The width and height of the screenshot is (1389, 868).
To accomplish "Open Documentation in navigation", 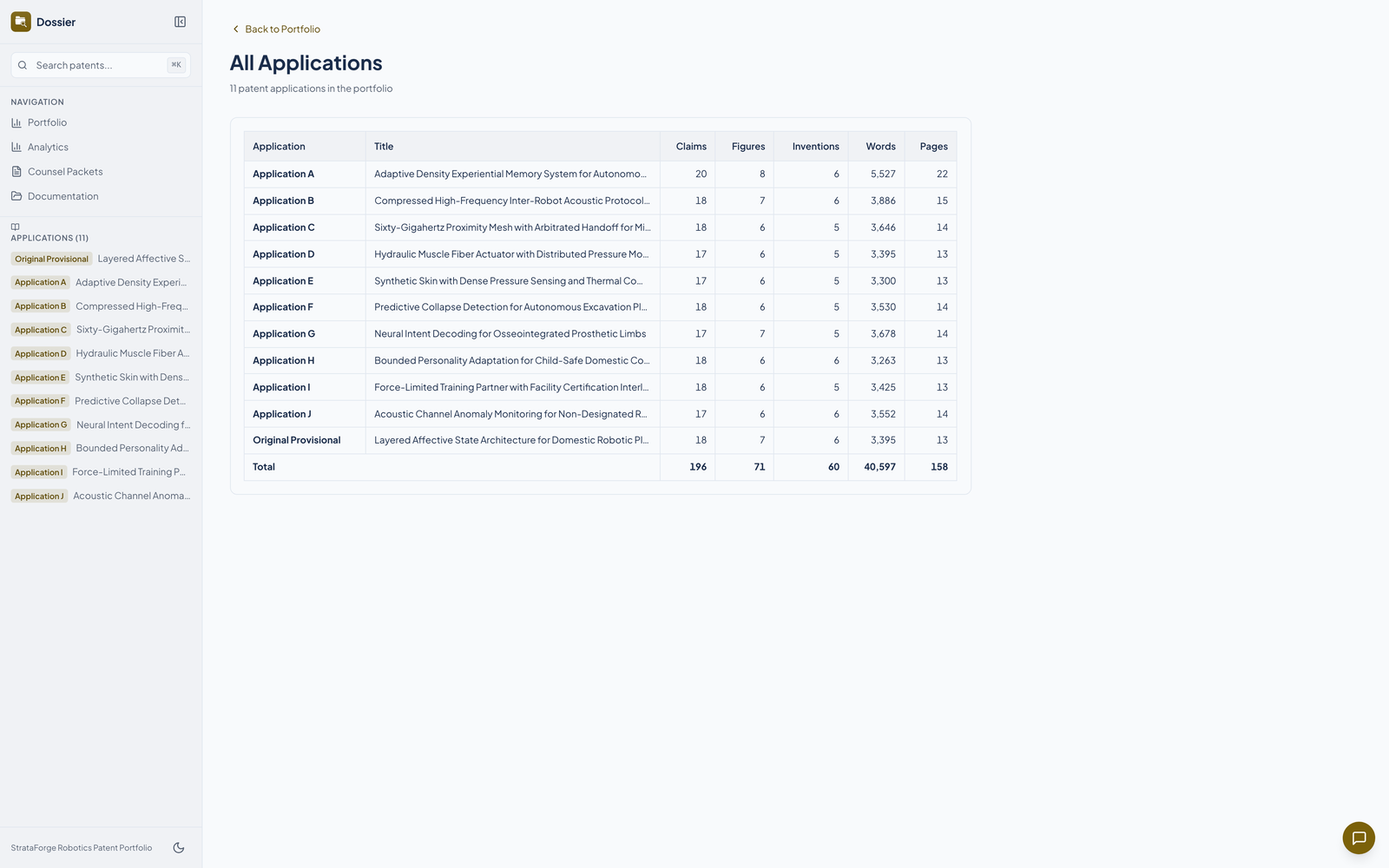I will [101, 196].
